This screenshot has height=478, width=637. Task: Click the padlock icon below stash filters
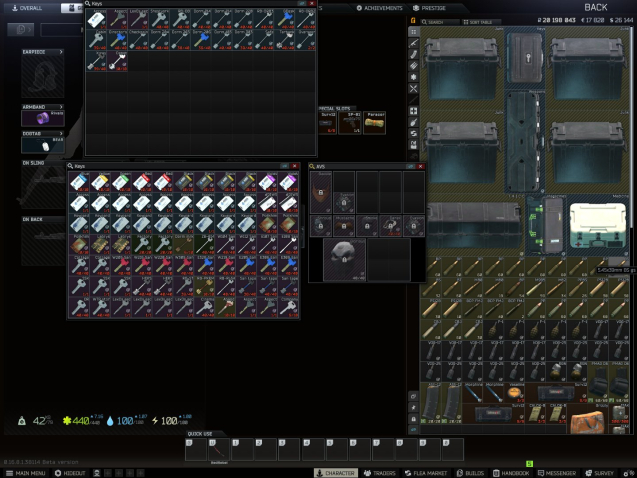point(414,419)
